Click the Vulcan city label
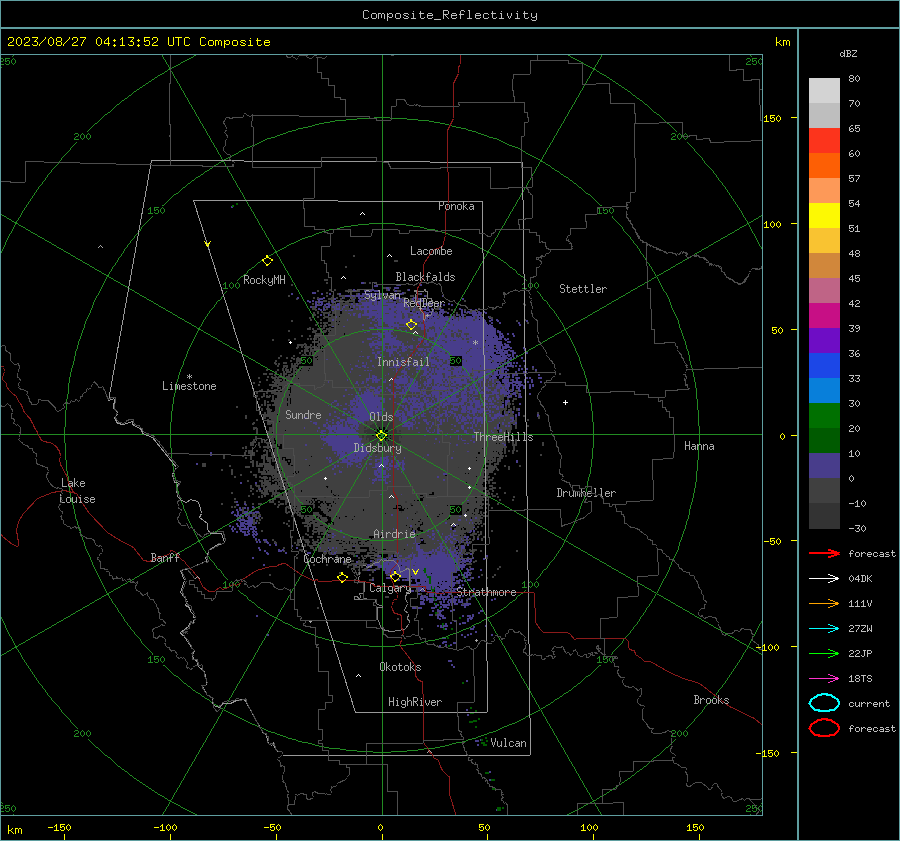 point(508,743)
